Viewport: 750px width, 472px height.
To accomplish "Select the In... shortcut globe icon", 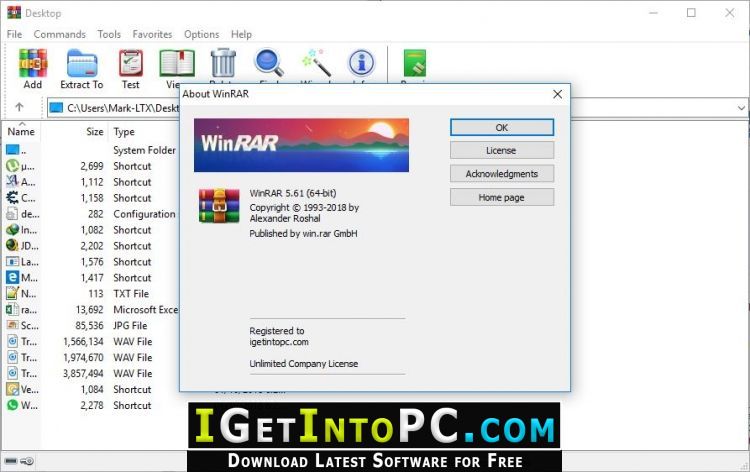I will click(12, 230).
